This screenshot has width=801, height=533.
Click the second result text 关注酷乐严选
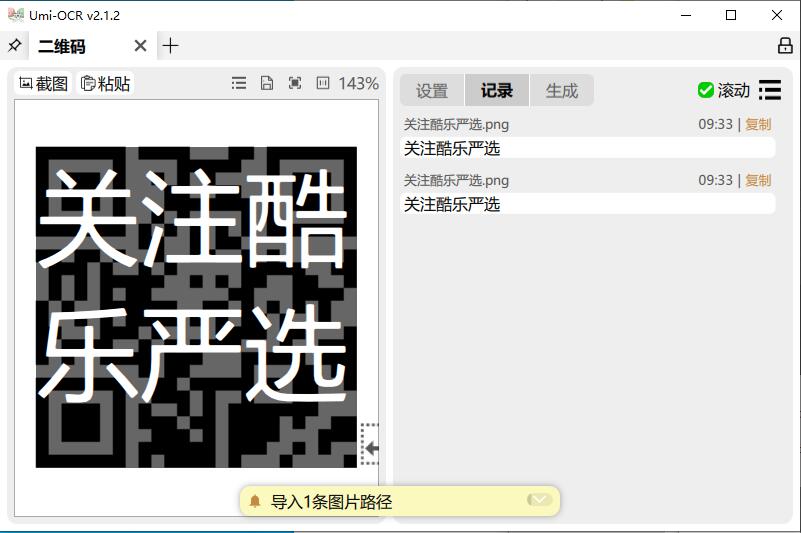452,205
